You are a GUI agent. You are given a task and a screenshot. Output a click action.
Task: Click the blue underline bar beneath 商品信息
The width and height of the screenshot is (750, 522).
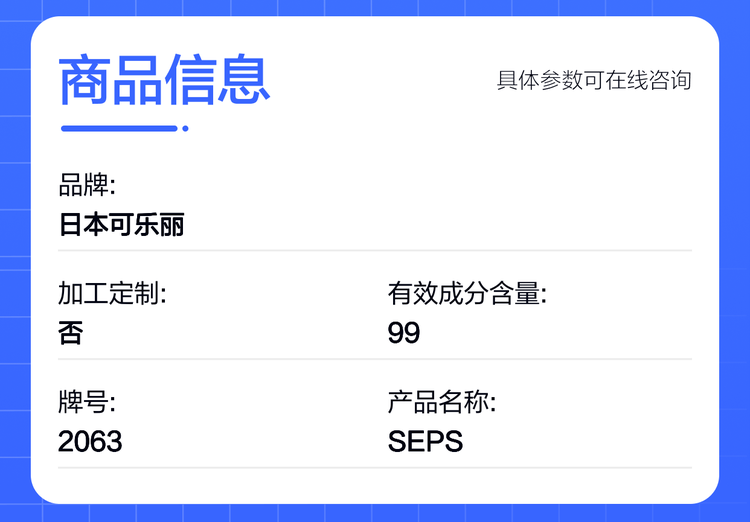pos(119,128)
